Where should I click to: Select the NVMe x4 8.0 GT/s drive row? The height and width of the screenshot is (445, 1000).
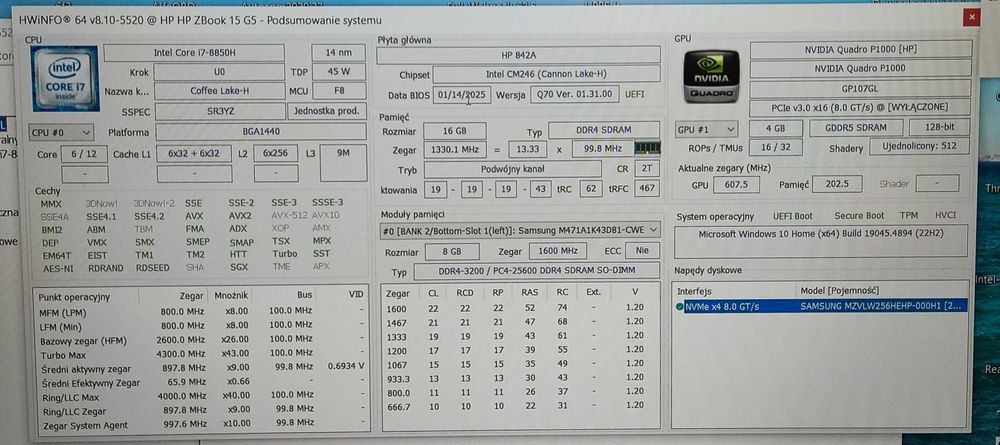click(822, 307)
